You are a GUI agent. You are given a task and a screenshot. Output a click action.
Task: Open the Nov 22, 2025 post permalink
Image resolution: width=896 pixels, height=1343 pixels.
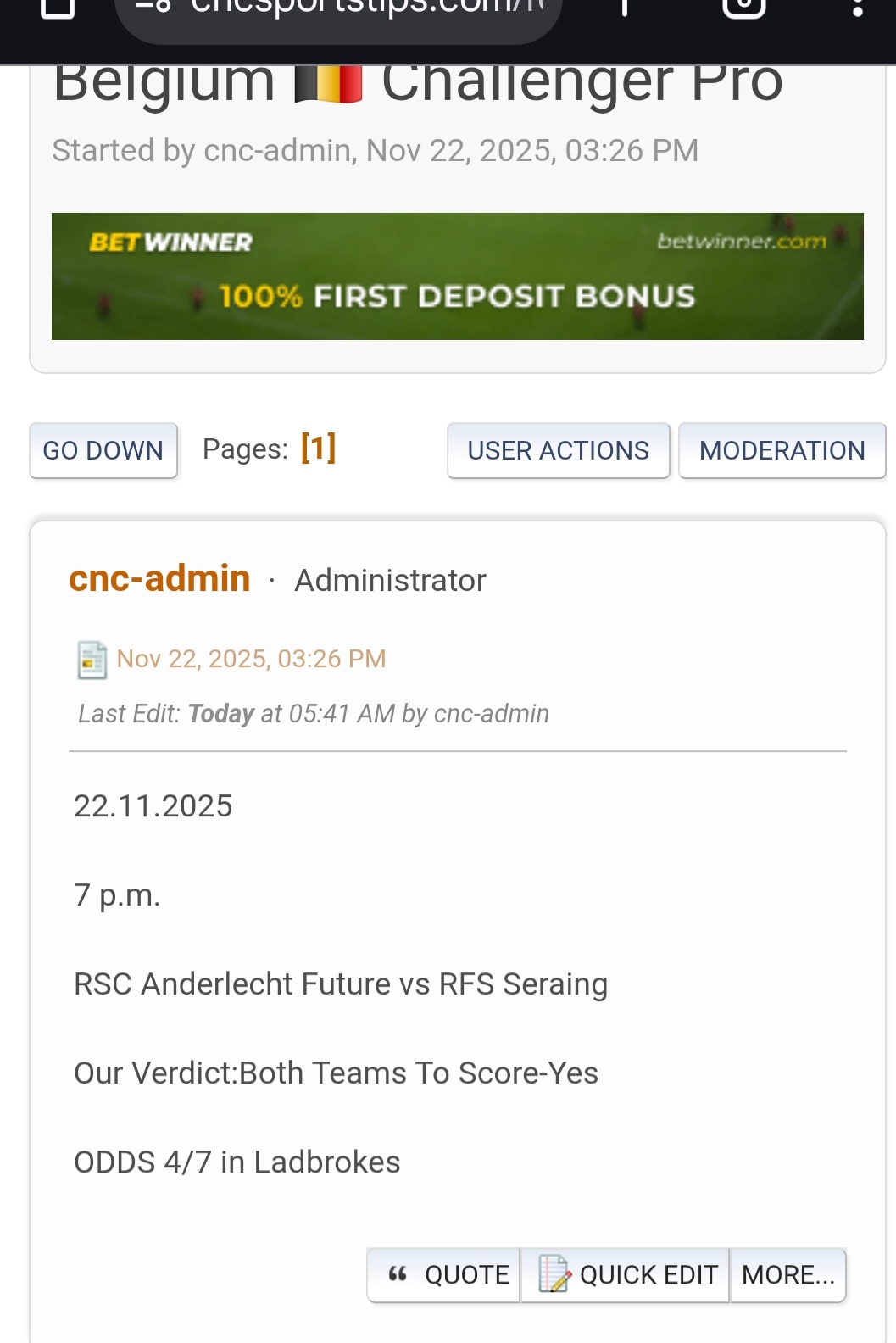click(251, 659)
